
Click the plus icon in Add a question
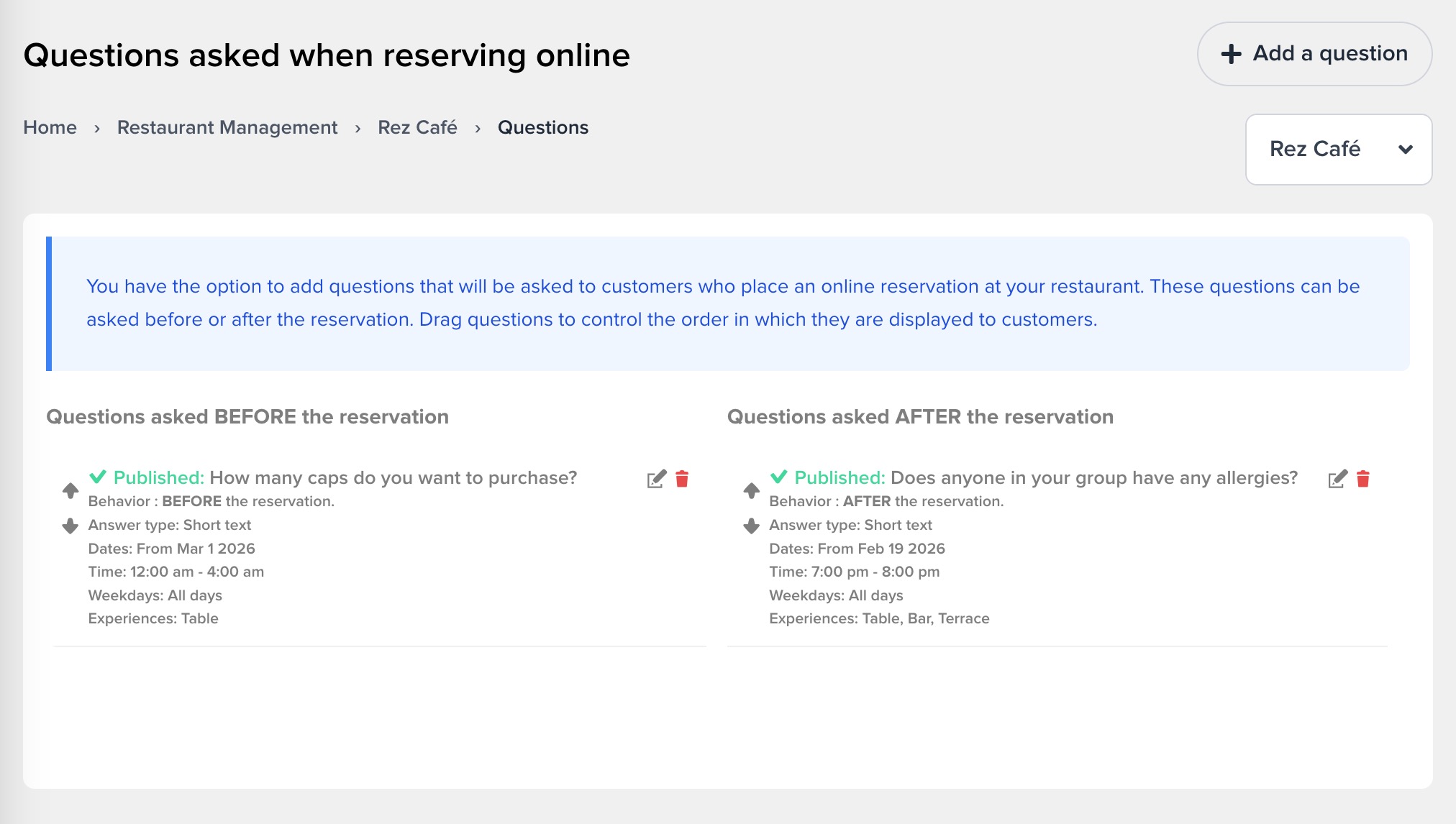click(1231, 54)
